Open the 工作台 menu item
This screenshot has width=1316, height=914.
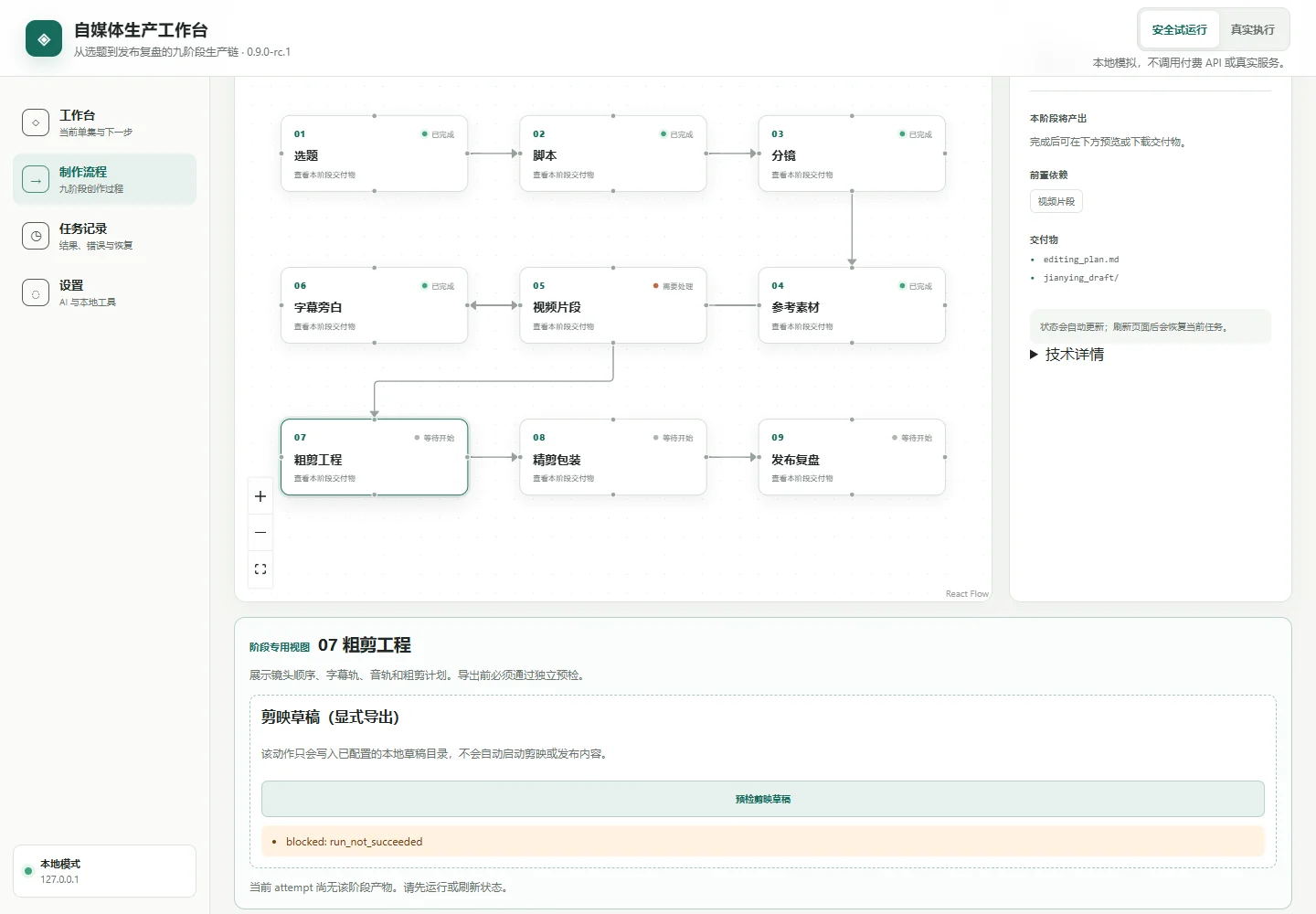pos(105,122)
